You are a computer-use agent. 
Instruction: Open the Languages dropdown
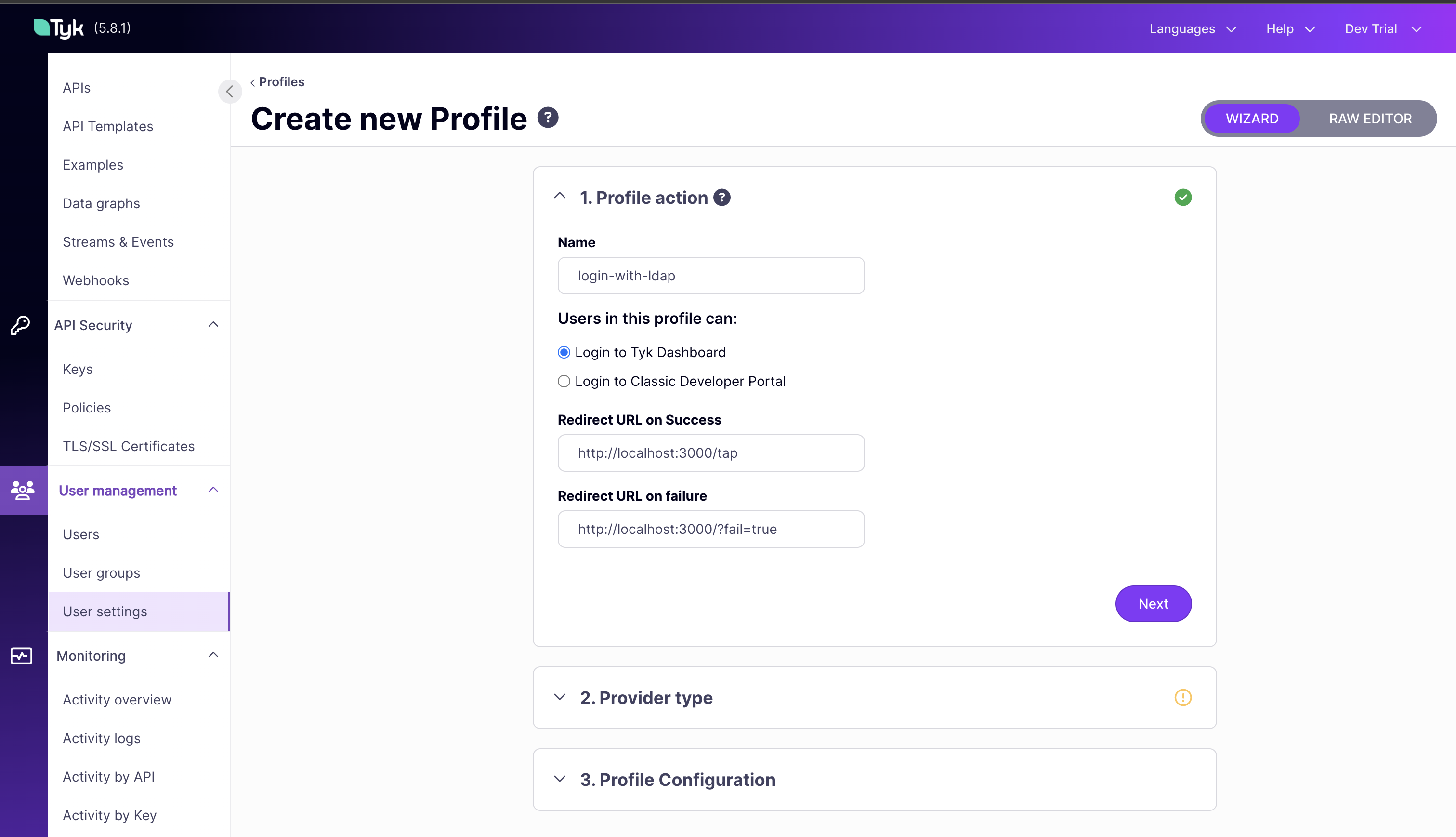point(1192,29)
